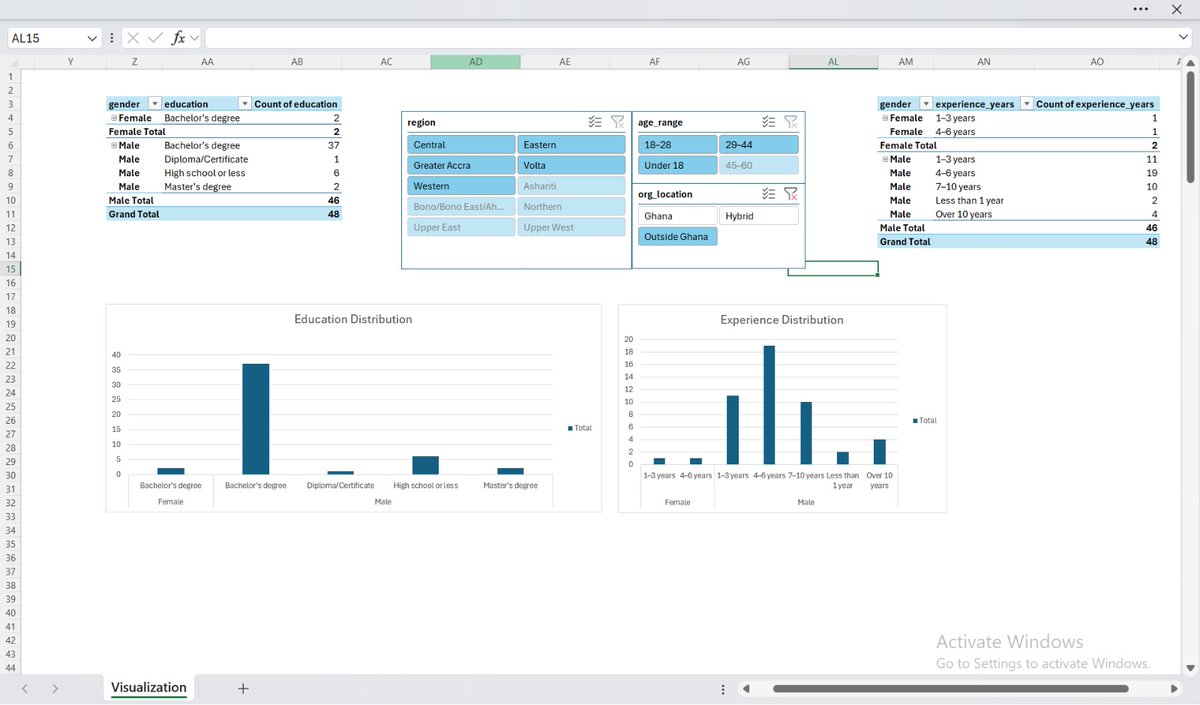Click scroll down arrow on vertical scrollbar
Image resolution: width=1200 pixels, height=705 pixels.
tap(1189, 668)
